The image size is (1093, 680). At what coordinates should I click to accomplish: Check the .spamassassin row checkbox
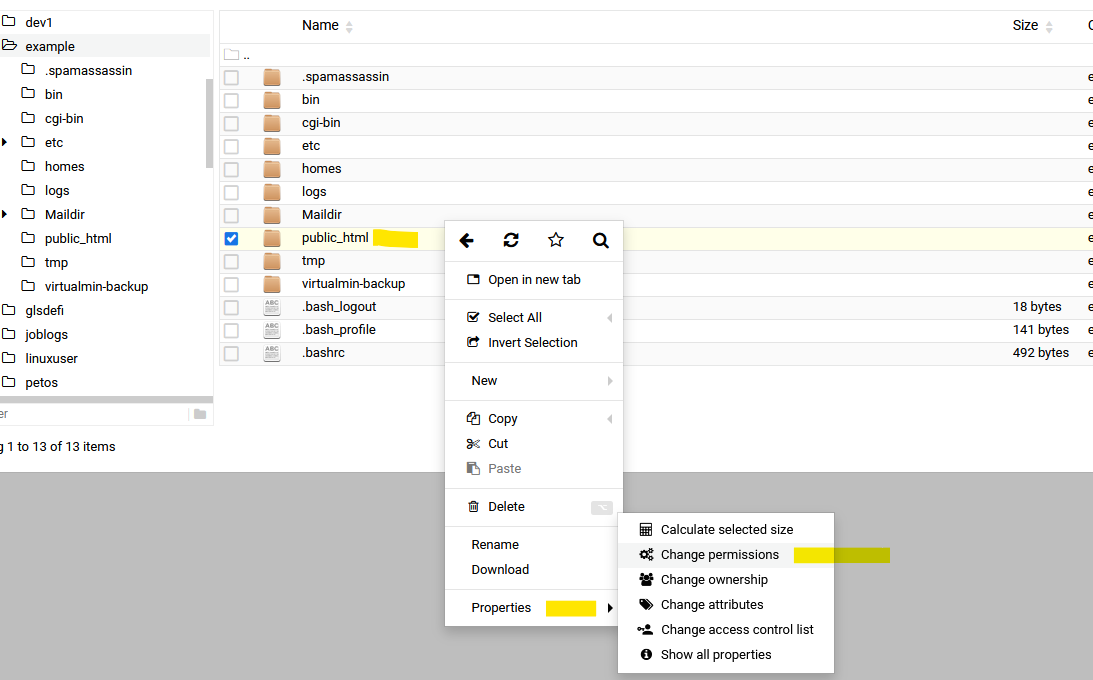[231, 77]
